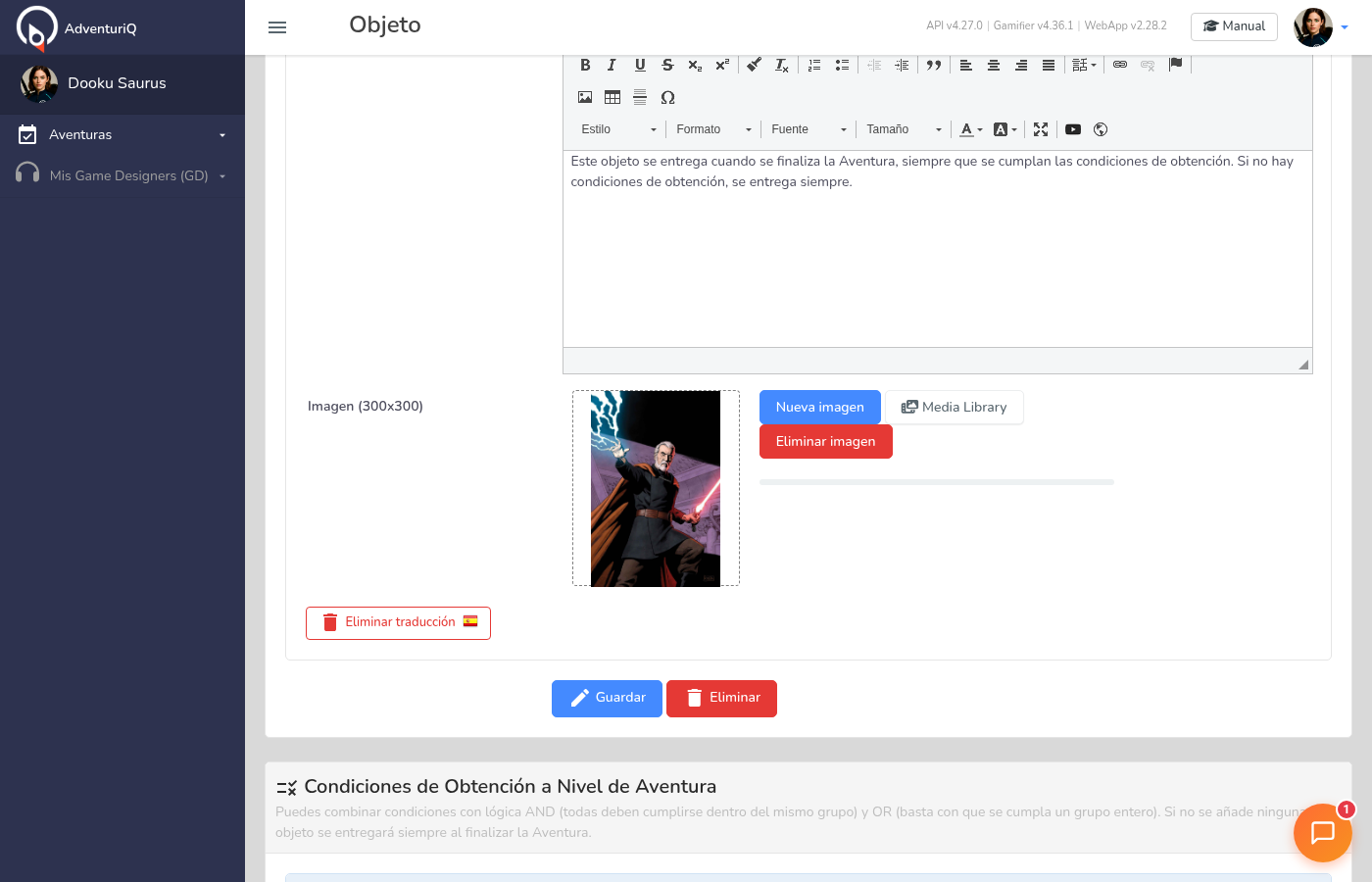Align text to the right
Image resolution: width=1372 pixels, height=882 pixels.
(1021, 65)
